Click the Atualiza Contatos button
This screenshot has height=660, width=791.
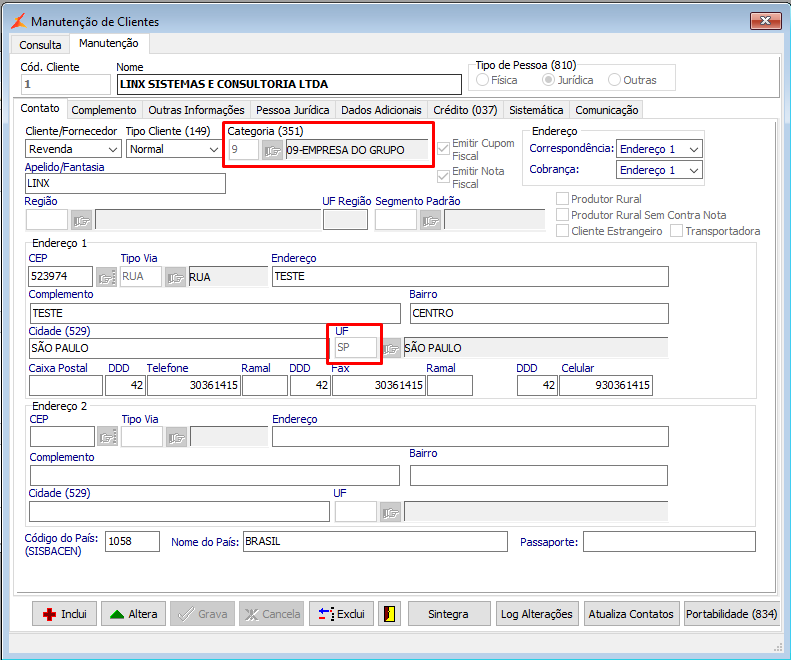632,614
